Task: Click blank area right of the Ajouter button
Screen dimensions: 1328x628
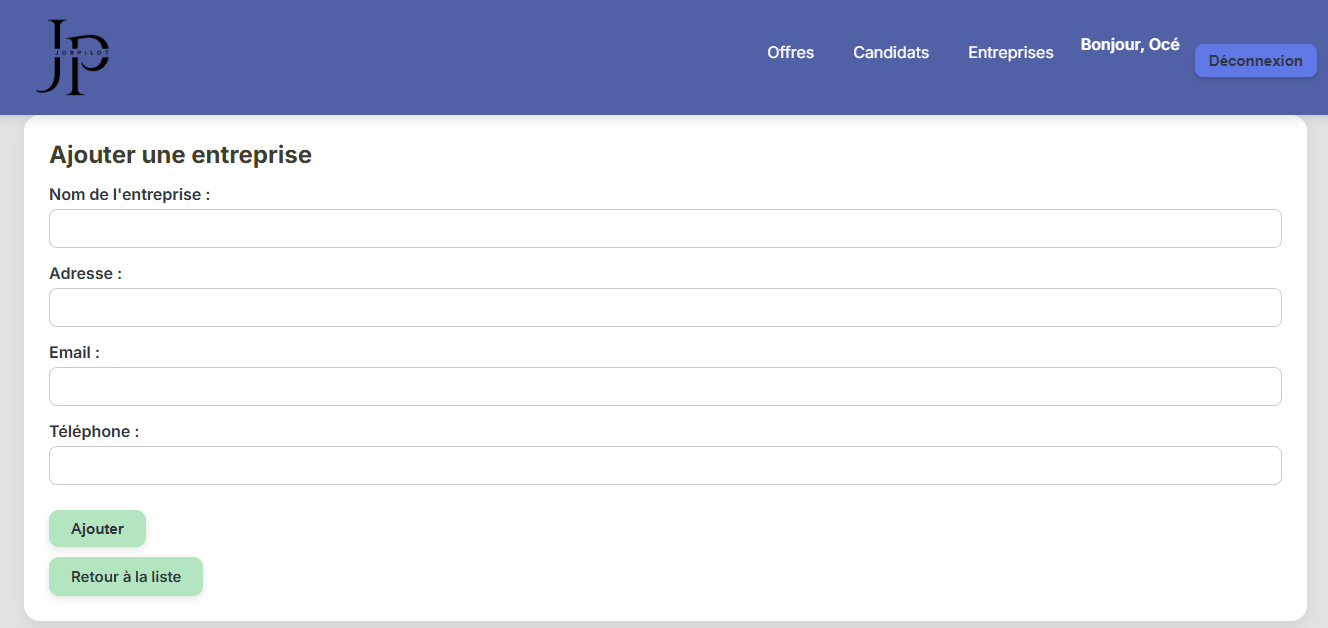Action: [x=600, y=529]
